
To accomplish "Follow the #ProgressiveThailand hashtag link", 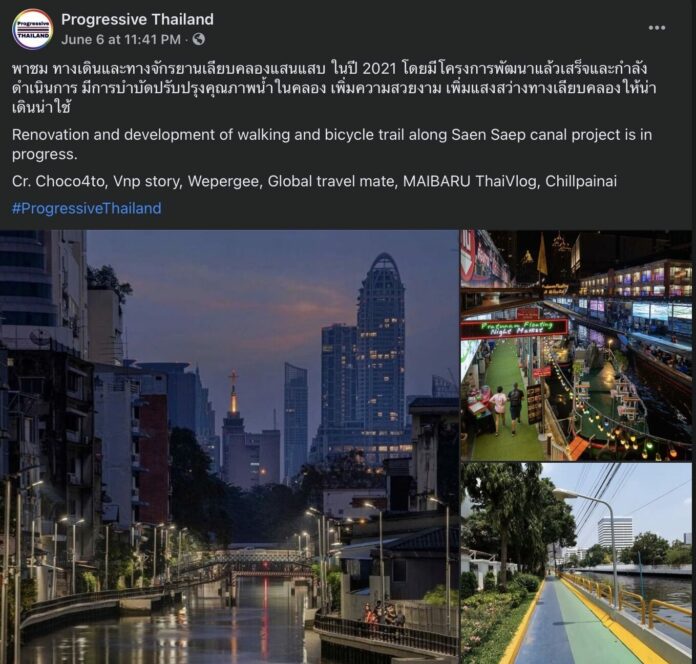I will [x=87, y=208].
